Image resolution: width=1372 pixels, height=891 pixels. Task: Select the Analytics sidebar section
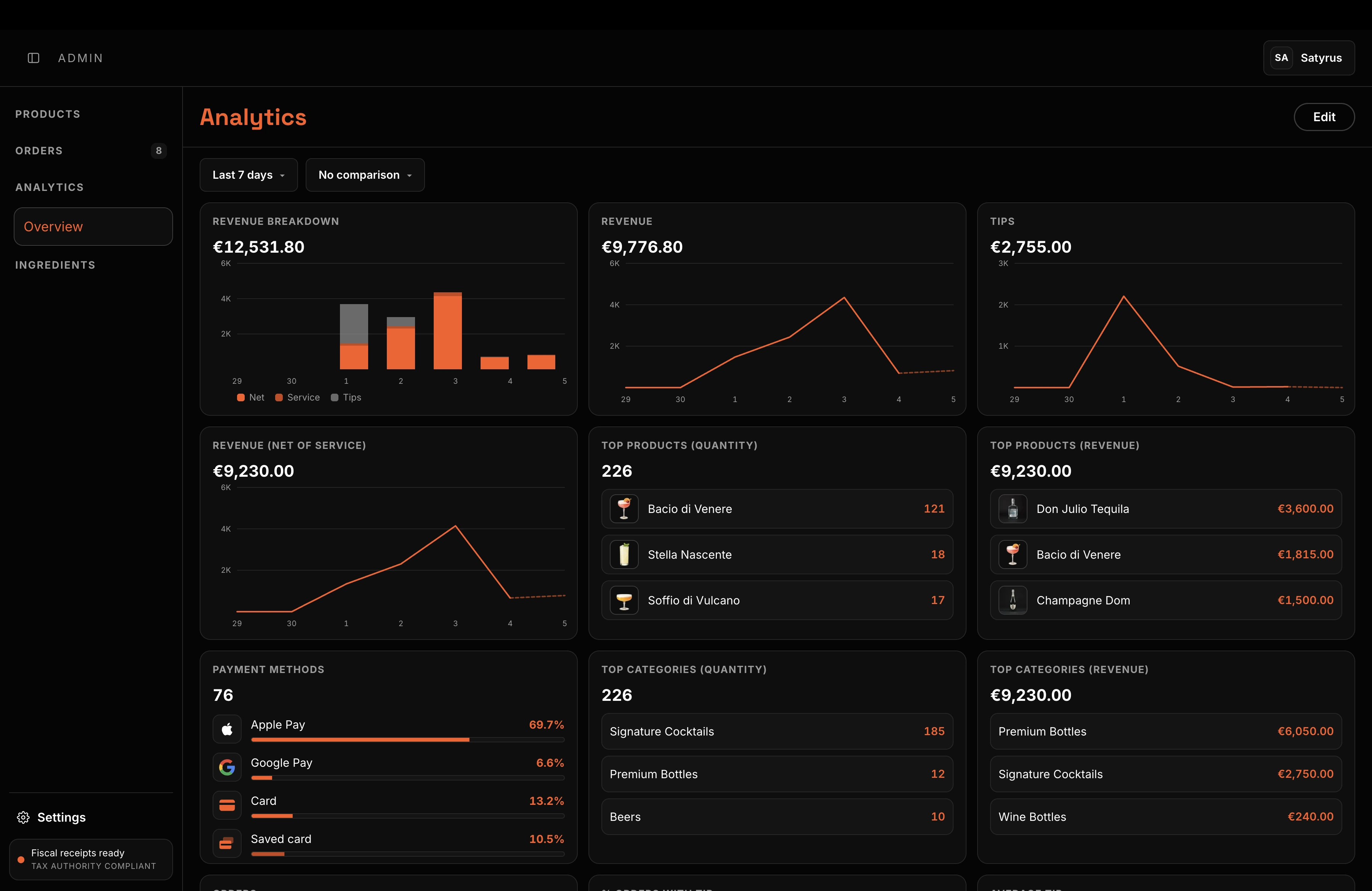(x=50, y=187)
